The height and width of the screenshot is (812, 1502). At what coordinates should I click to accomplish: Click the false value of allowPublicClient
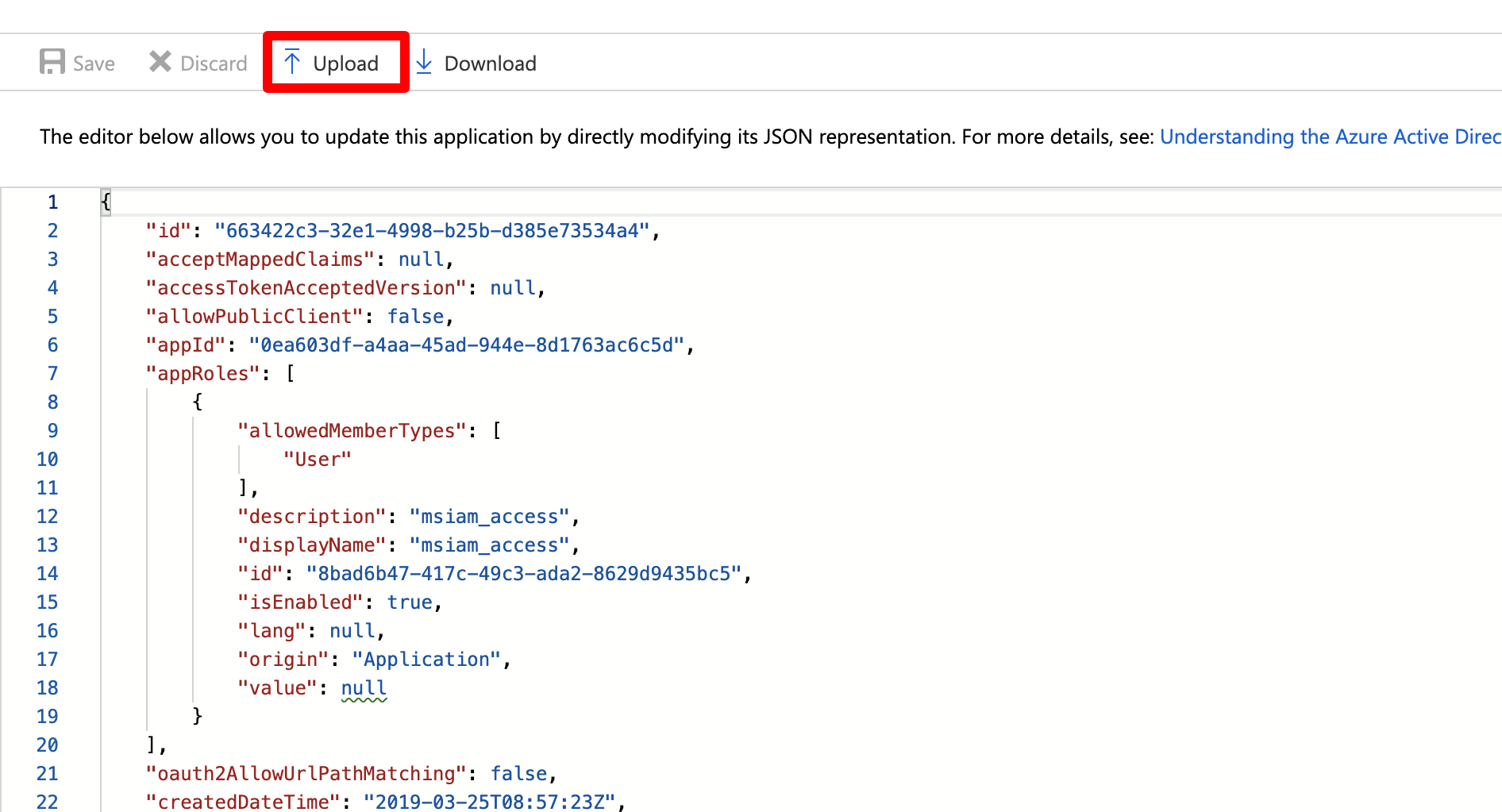coord(416,317)
